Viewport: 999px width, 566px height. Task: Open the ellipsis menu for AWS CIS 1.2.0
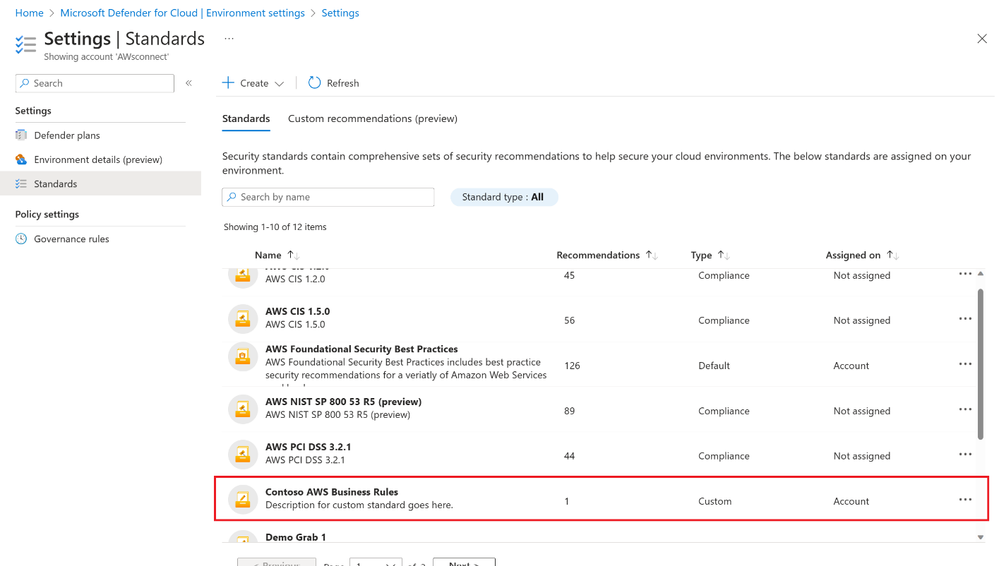(x=965, y=274)
